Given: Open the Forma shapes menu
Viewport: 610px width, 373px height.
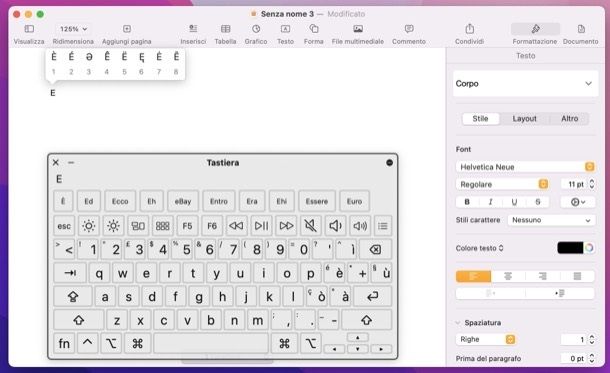Looking at the screenshot, I should pyautogui.click(x=314, y=29).
